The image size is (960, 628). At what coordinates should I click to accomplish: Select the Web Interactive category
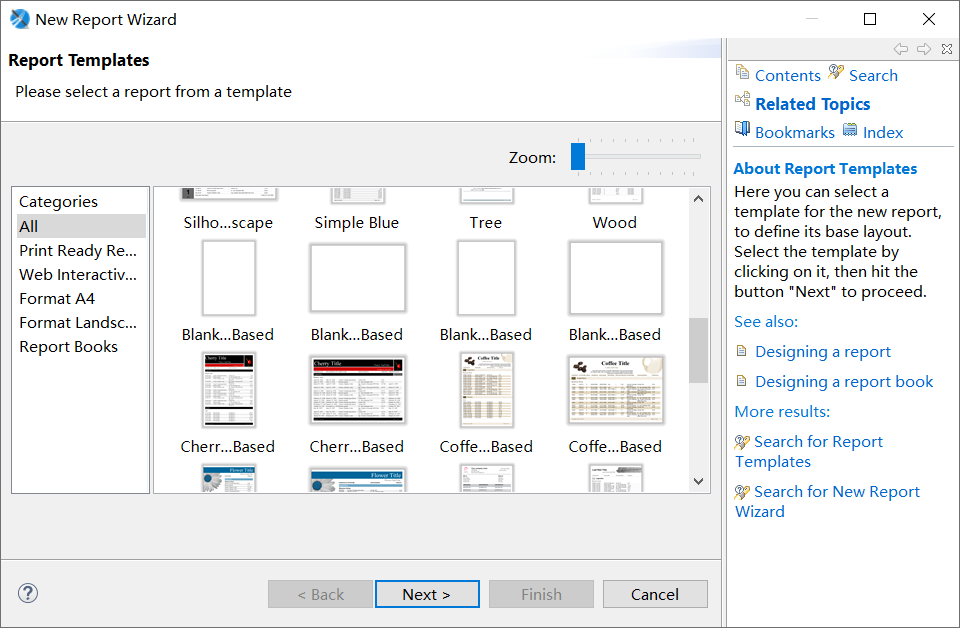coord(78,274)
